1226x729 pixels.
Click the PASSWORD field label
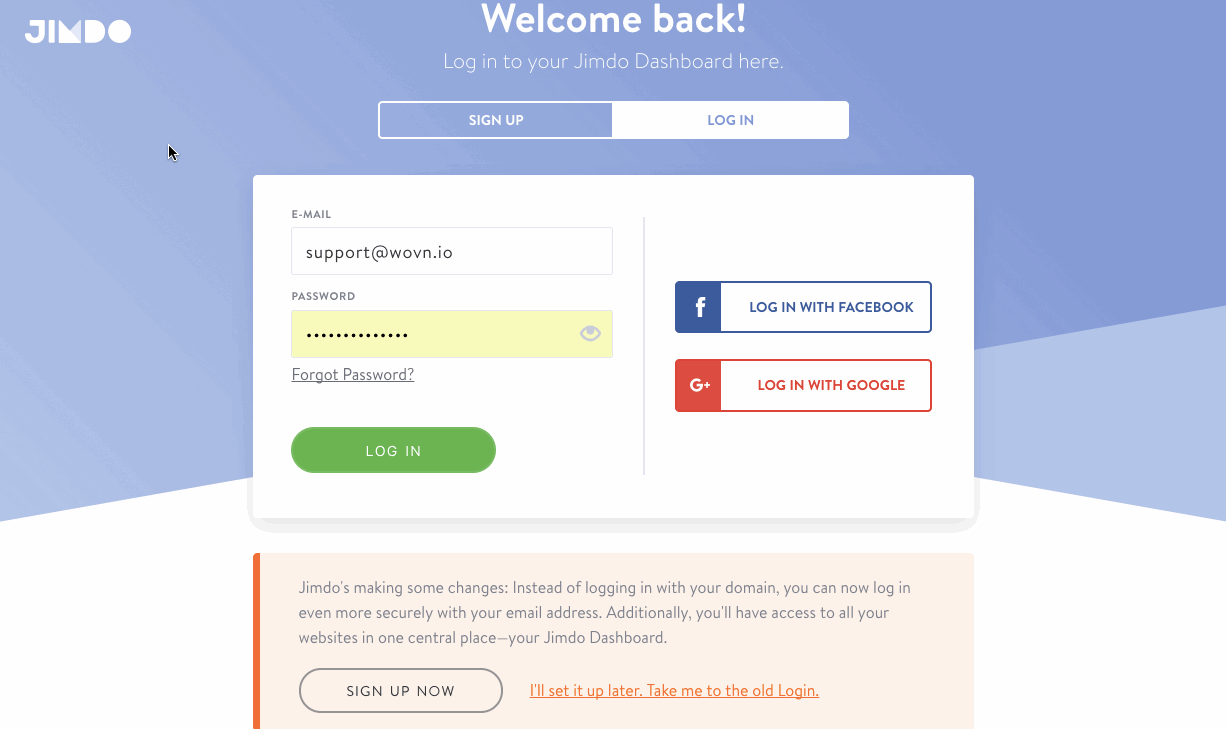[x=323, y=297]
